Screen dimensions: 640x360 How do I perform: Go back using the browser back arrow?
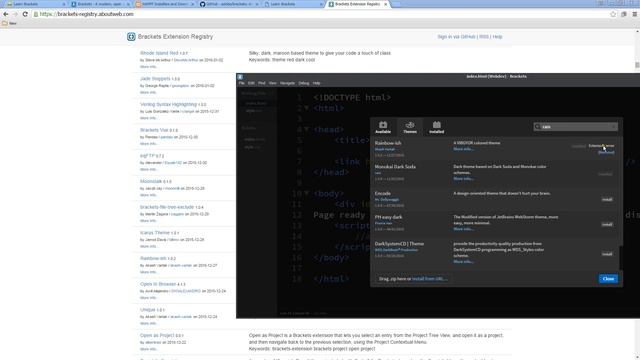click(6, 14)
